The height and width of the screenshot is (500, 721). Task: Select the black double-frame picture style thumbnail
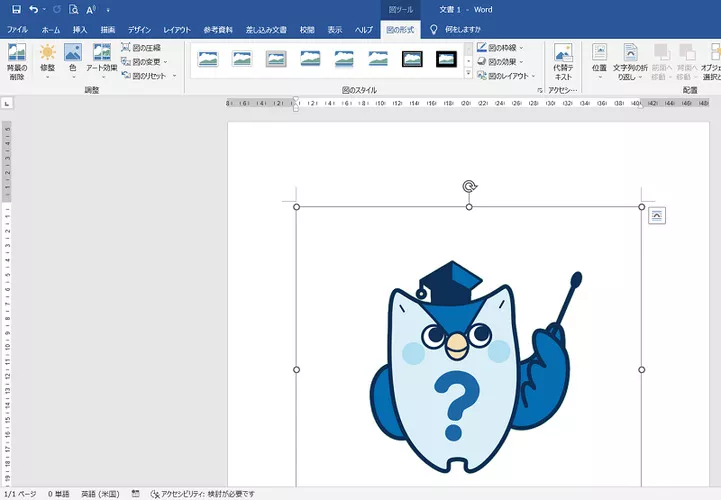pyautogui.click(x=412, y=59)
